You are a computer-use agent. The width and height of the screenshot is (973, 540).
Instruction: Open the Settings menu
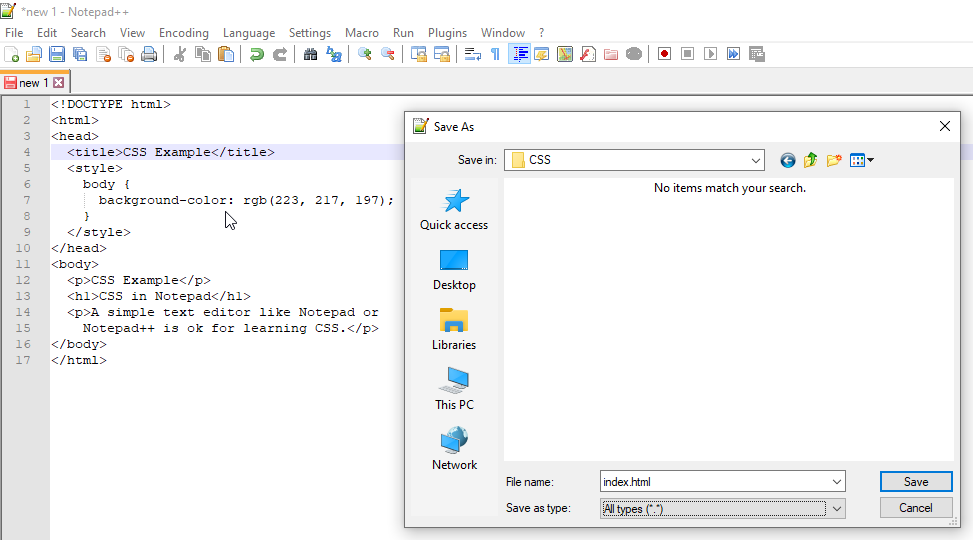(x=310, y=33)
